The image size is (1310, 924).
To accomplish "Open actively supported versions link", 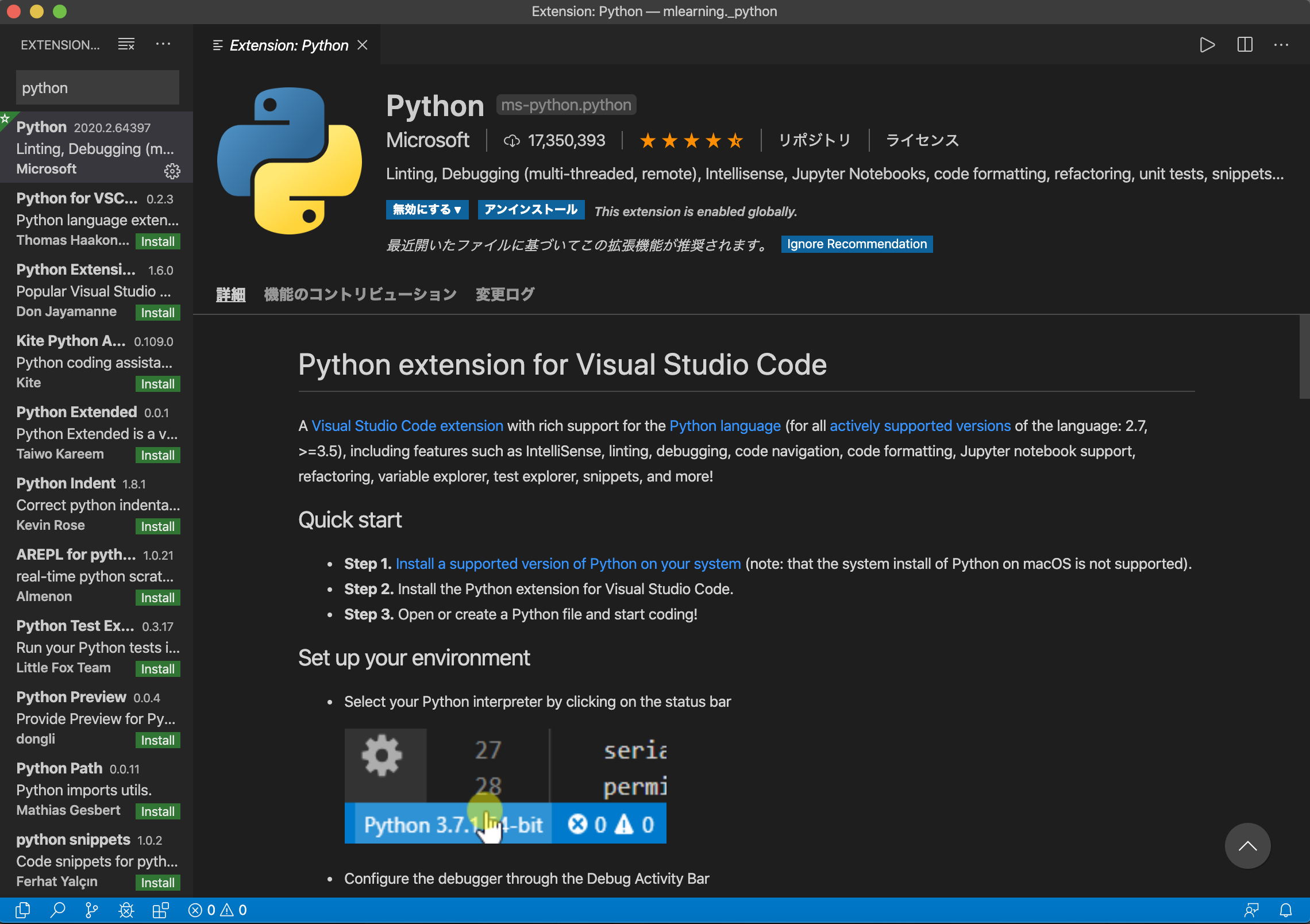I will click(920, 426).
